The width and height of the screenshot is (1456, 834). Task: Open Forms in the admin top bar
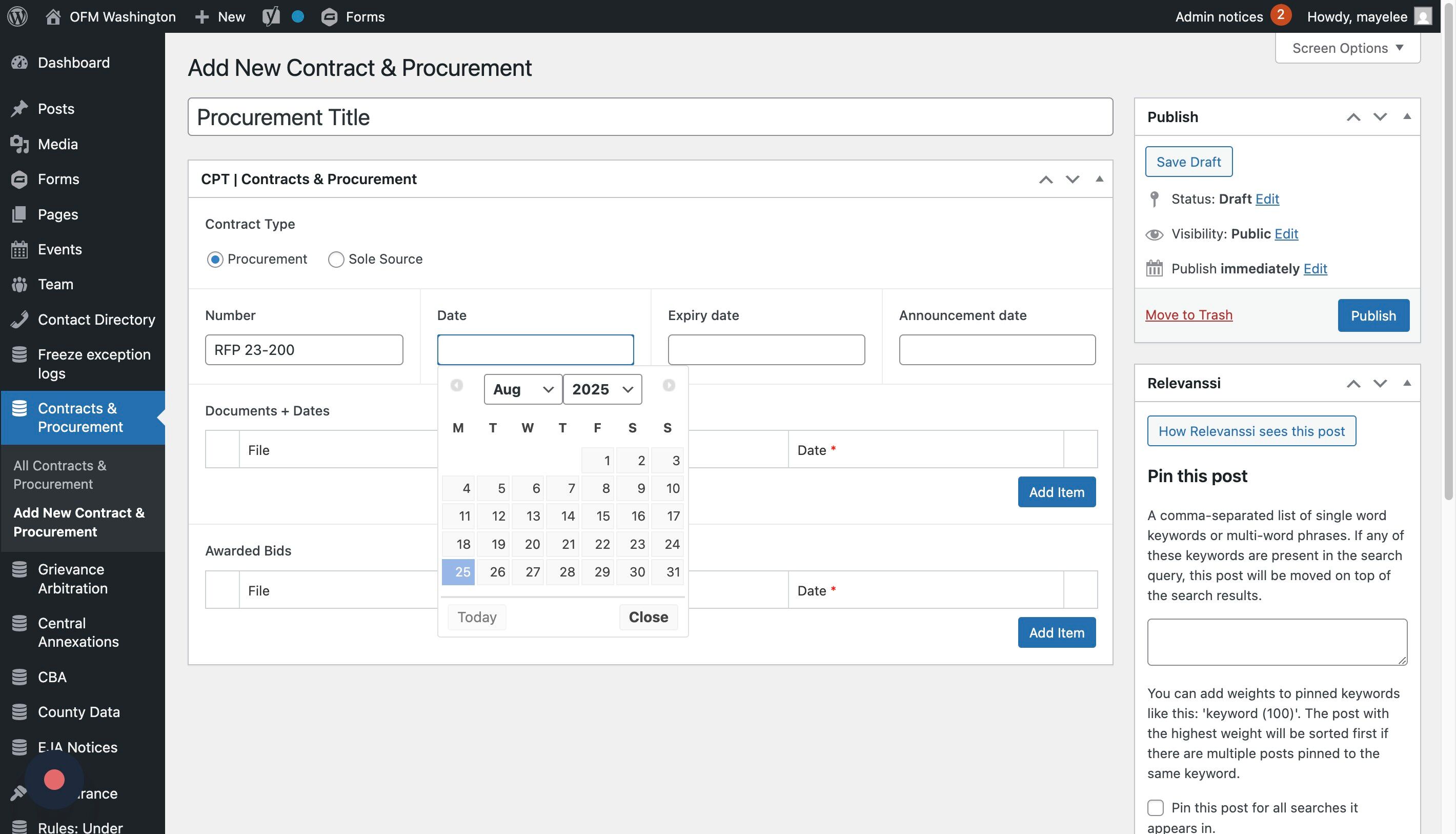pos(353,16)
